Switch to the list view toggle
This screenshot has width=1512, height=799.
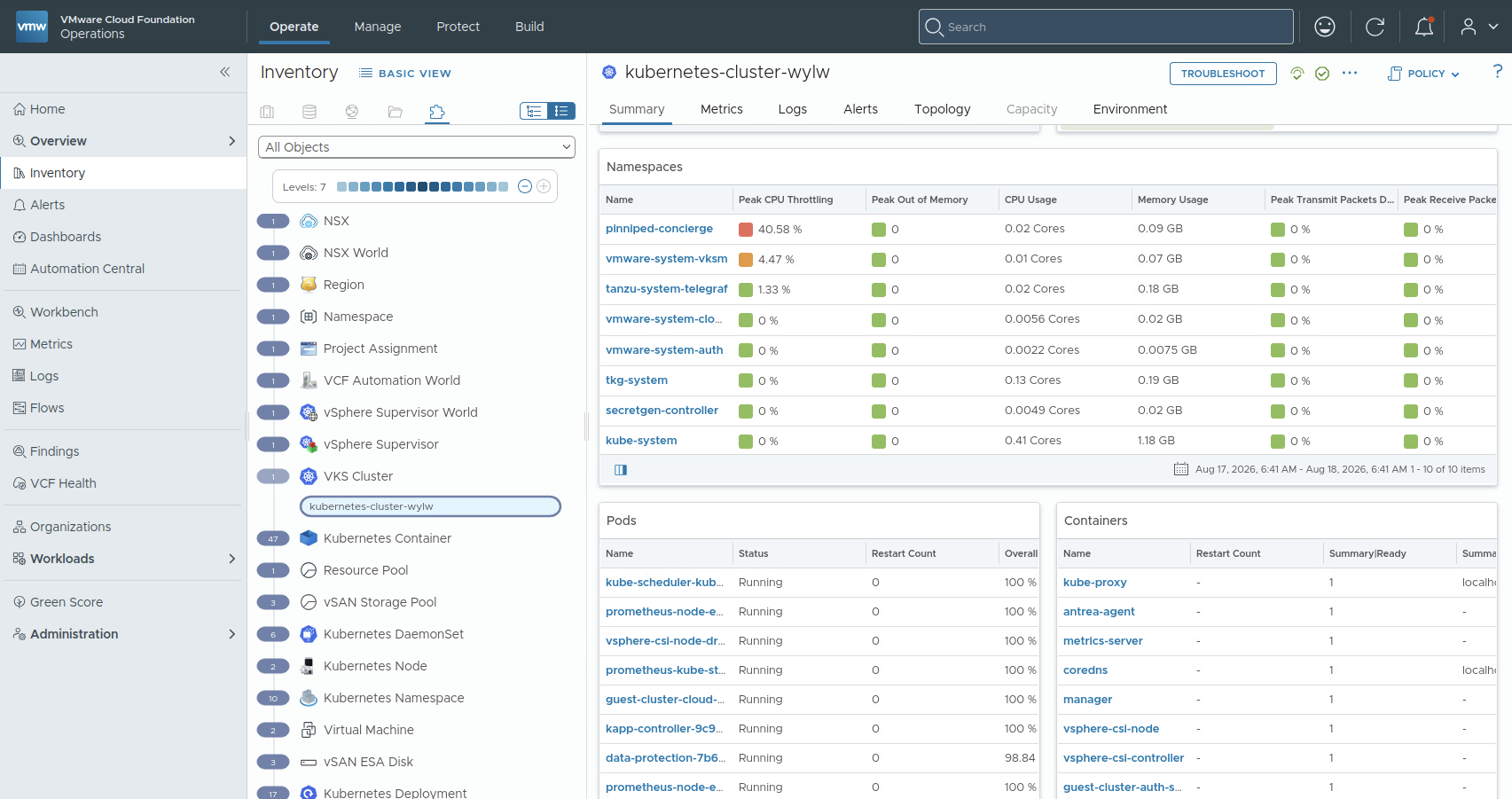tap(561, 111)
